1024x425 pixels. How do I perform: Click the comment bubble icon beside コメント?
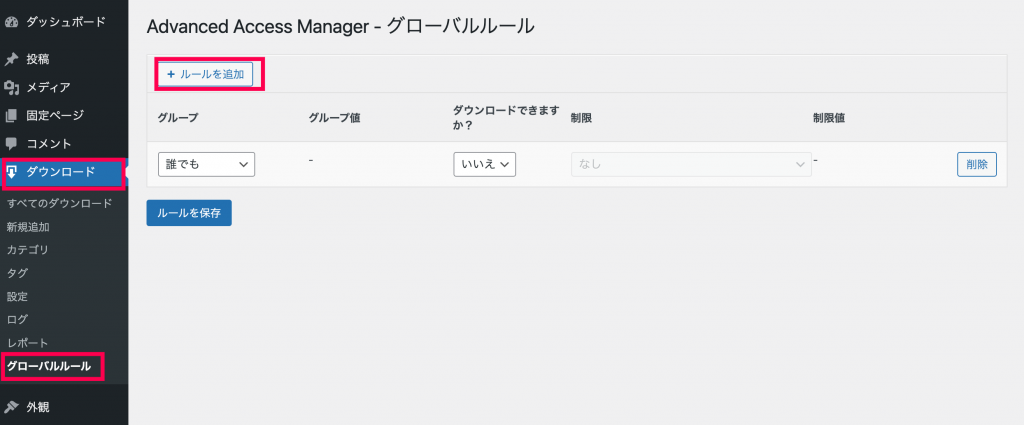(x=11, y=144)
